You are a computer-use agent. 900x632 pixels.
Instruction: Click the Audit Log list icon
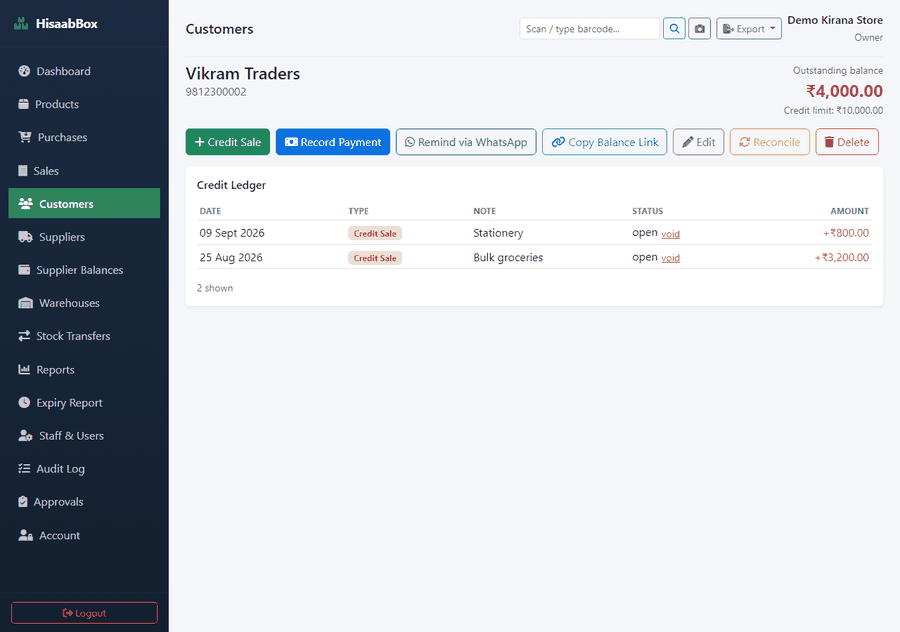click(24, 468)
